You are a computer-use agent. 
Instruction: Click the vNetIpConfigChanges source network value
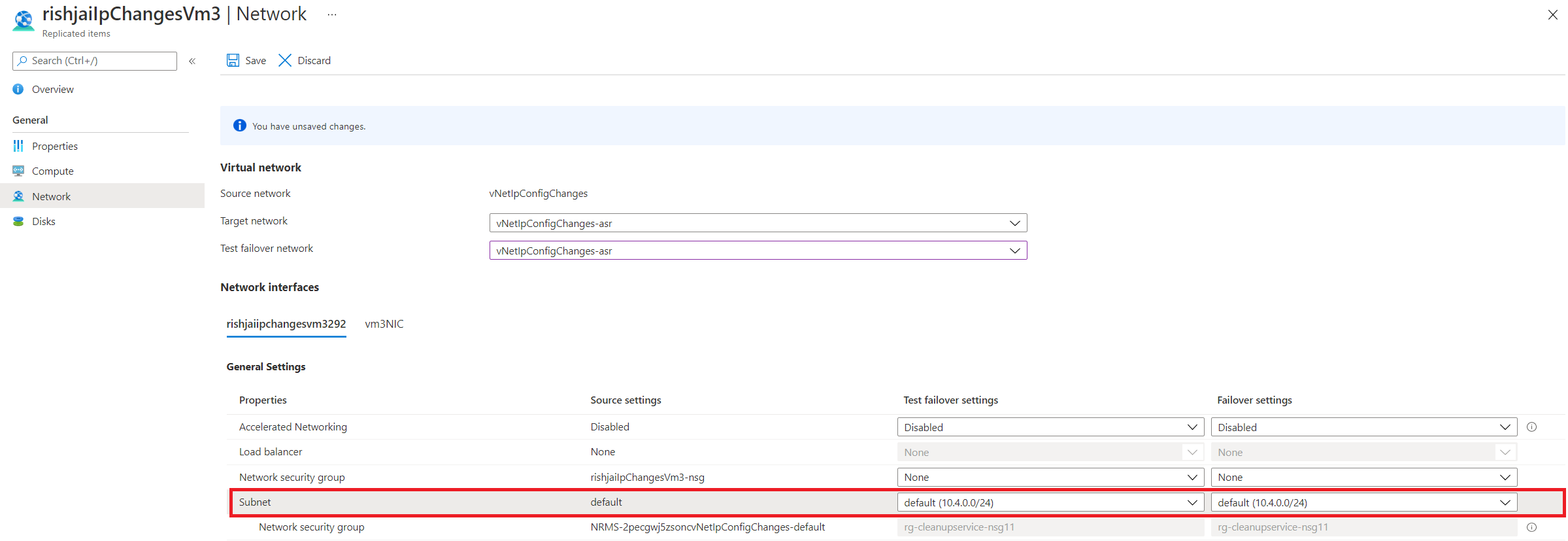click(539, 194)
